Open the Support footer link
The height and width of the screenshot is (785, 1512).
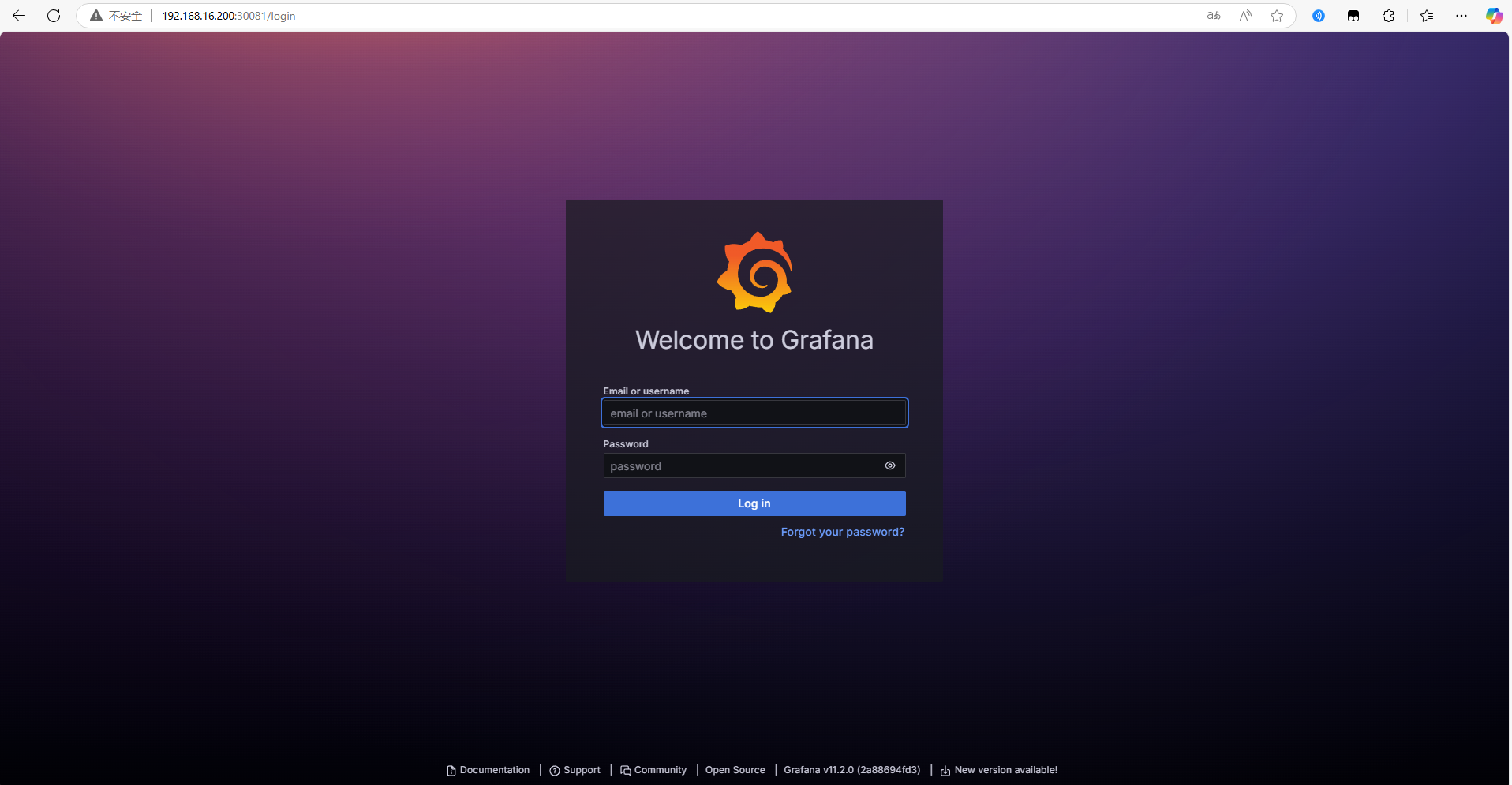575,770
